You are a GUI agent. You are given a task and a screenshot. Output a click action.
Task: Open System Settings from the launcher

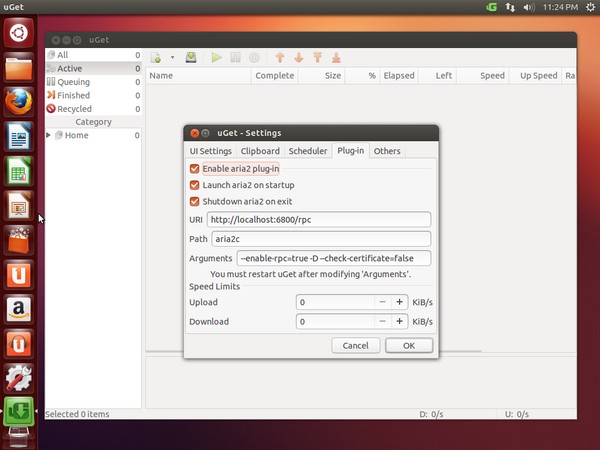19,378
